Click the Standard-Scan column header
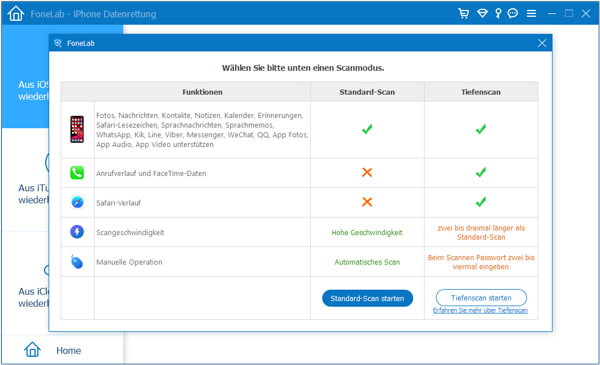The width and height of the screenshot is (600, 365). tap(367, 92)
